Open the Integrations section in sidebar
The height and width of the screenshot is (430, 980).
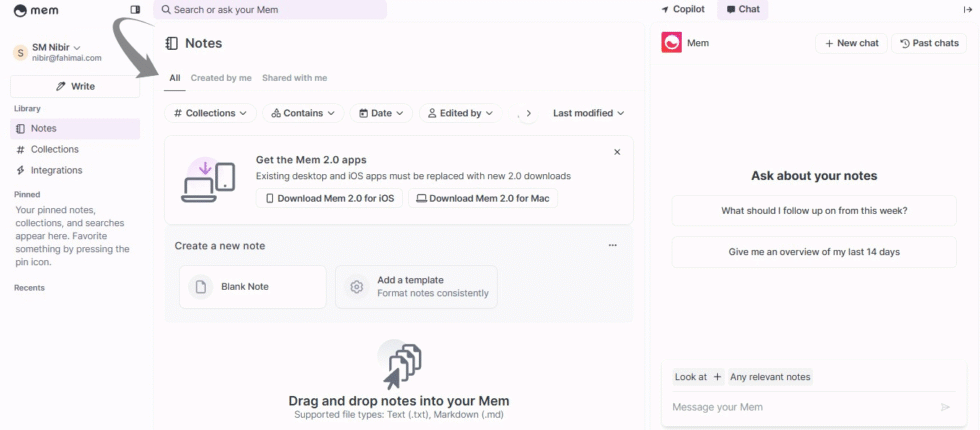pos(56,170)
